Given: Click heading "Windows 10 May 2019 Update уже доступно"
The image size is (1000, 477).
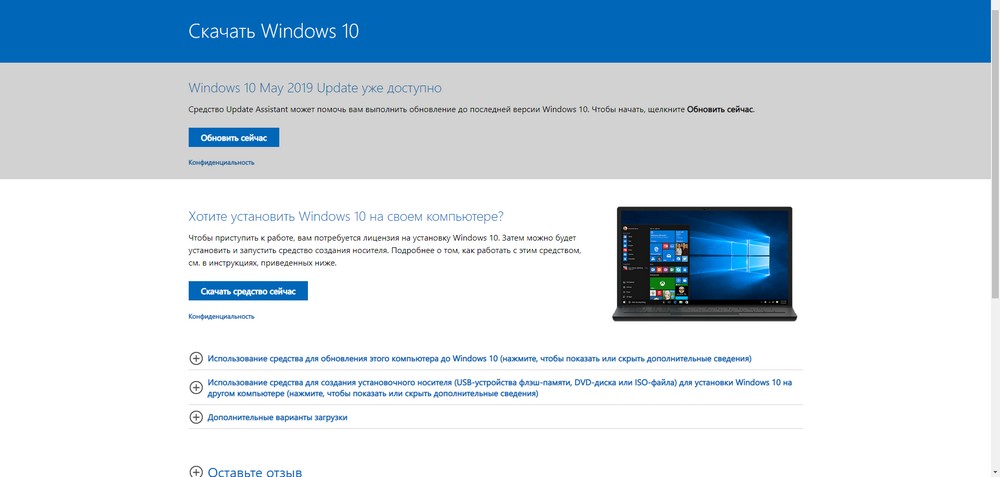Looking at the screenshot, I should (315, 87).
